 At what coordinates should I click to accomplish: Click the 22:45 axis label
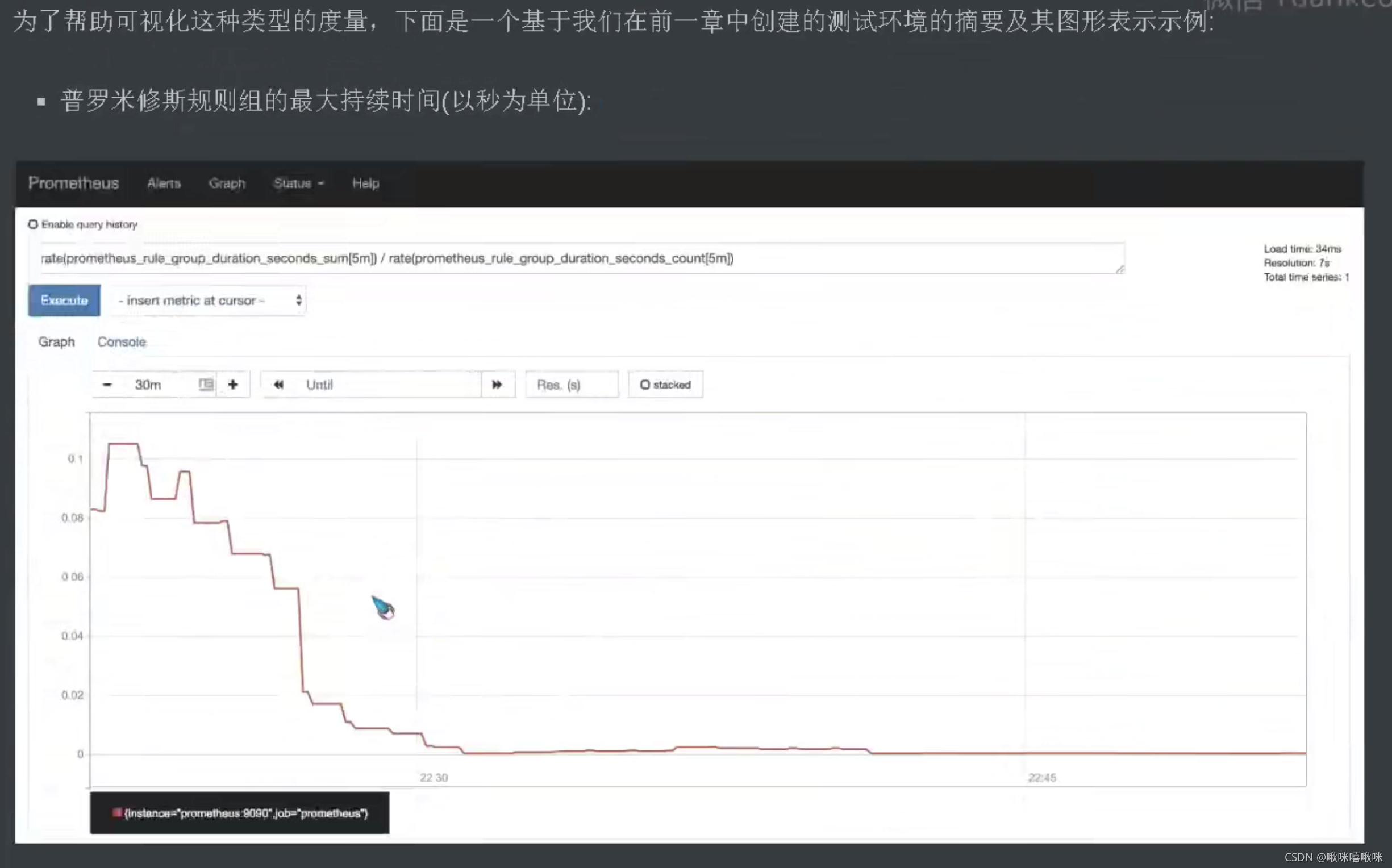(1042, 777)
